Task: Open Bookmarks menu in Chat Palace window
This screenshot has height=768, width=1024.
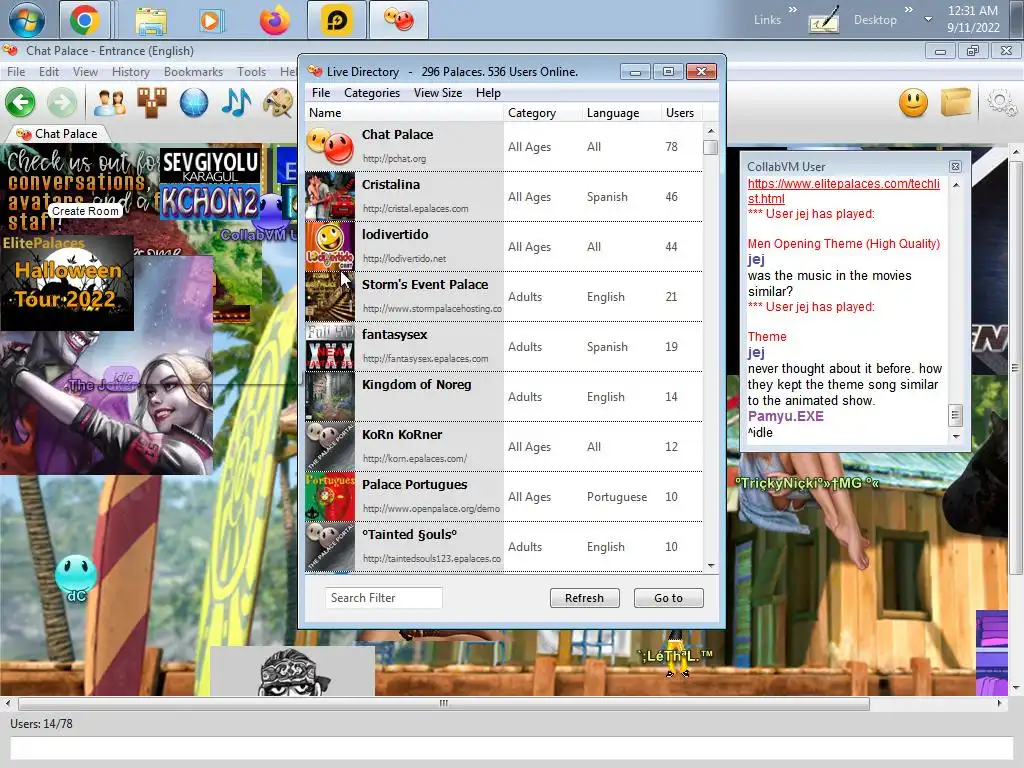Action: 193,72
